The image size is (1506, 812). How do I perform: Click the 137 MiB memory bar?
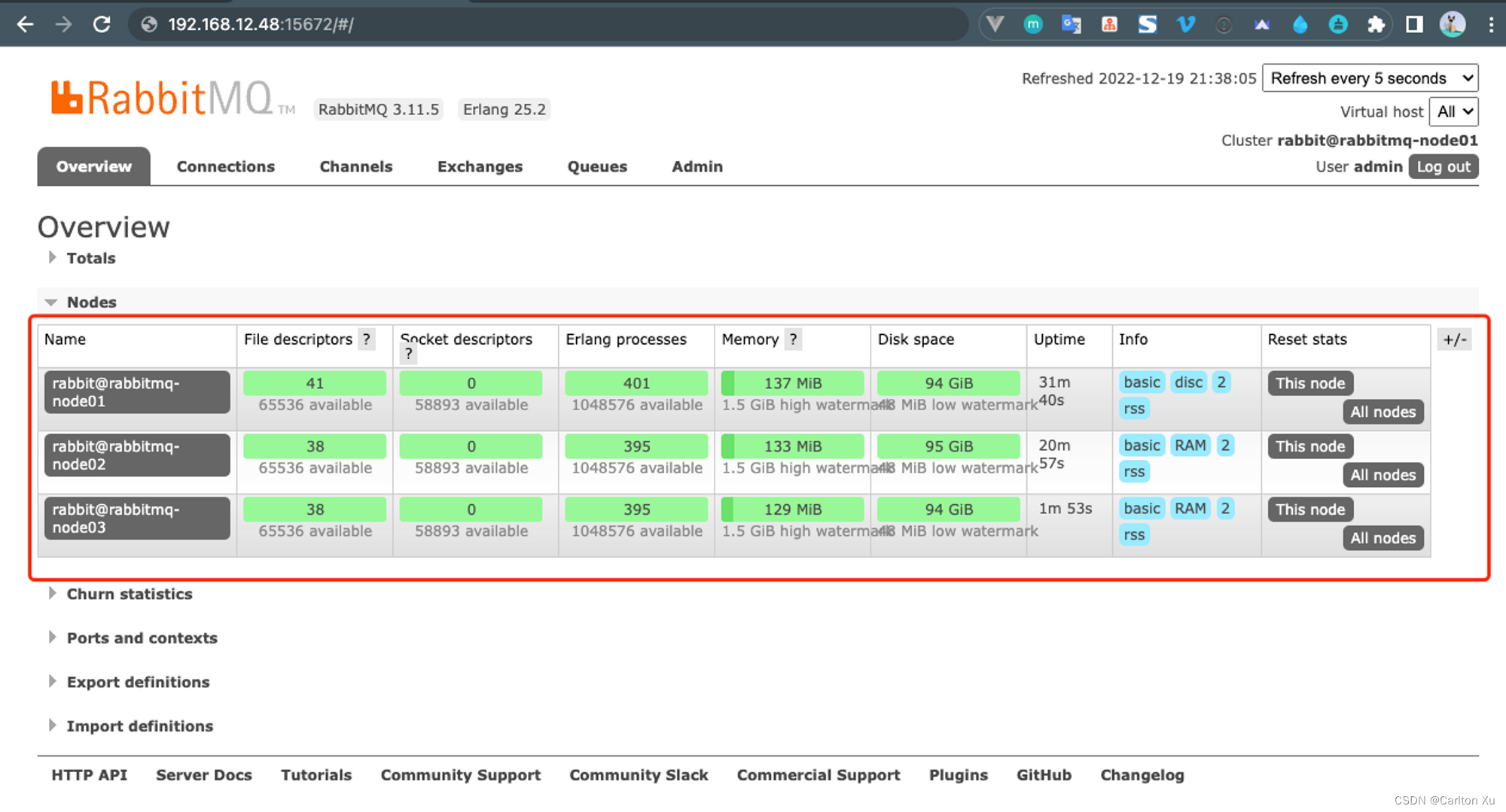[x=792, y=383]
